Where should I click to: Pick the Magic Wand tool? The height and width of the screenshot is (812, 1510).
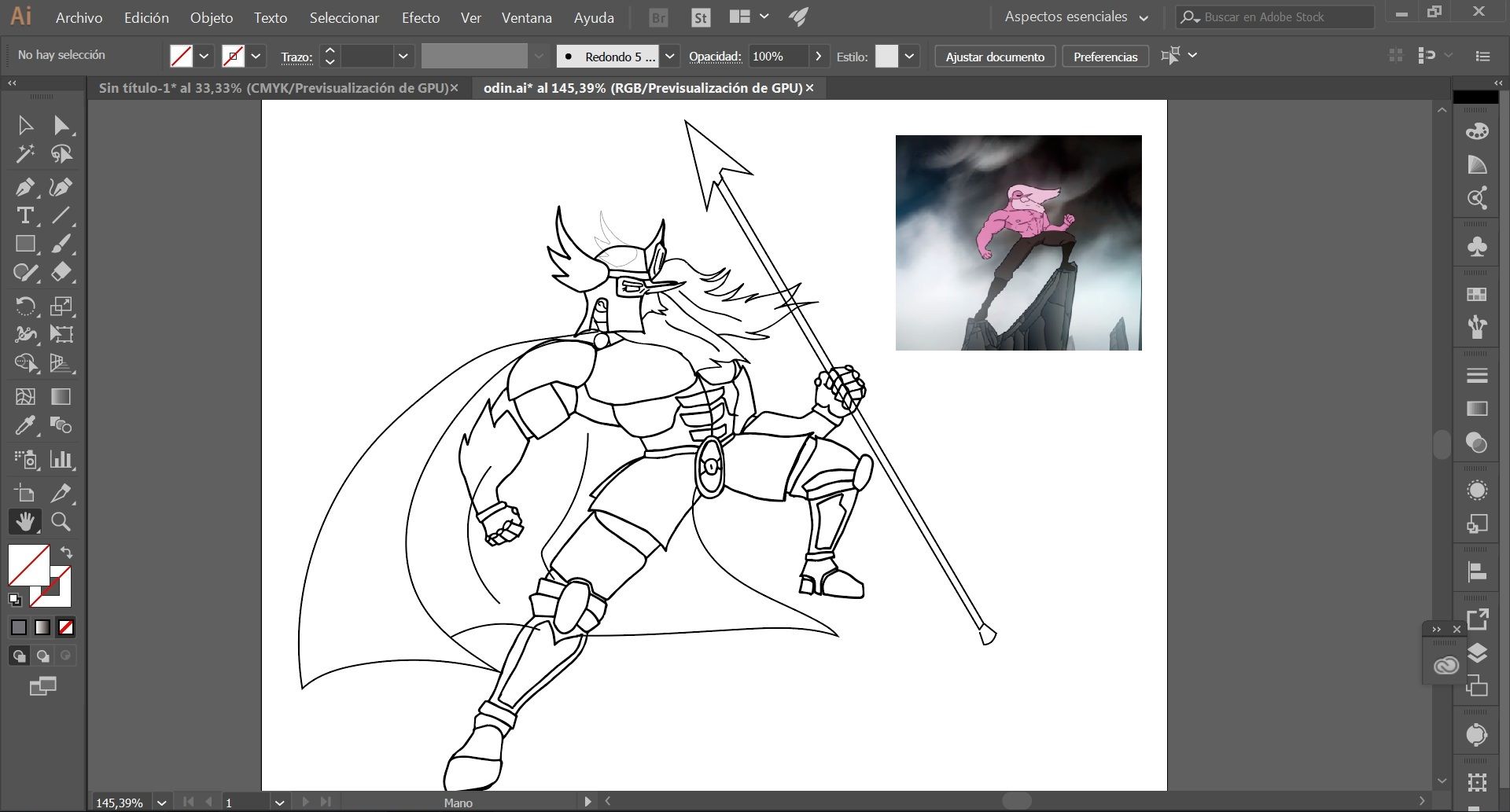point(24,154)
